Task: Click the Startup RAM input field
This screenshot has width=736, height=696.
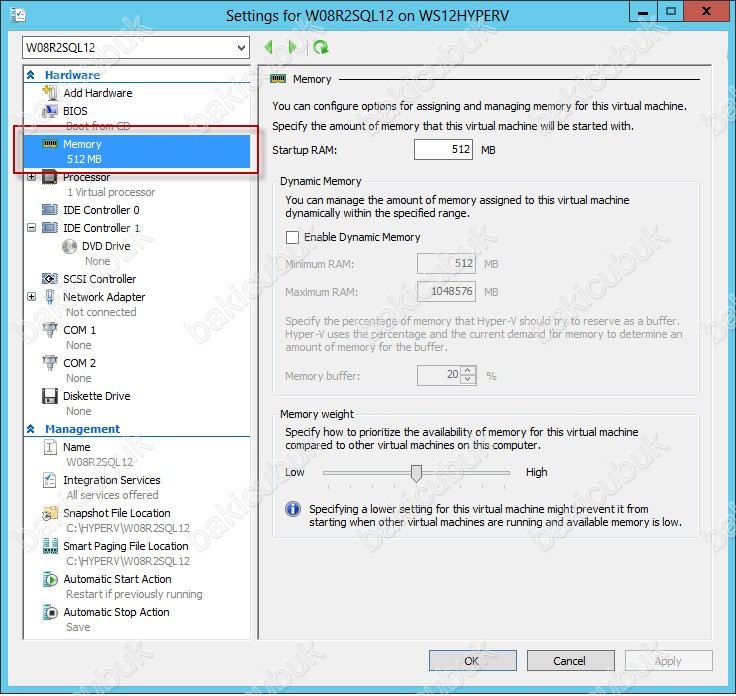Action: (x=443, y=150)
